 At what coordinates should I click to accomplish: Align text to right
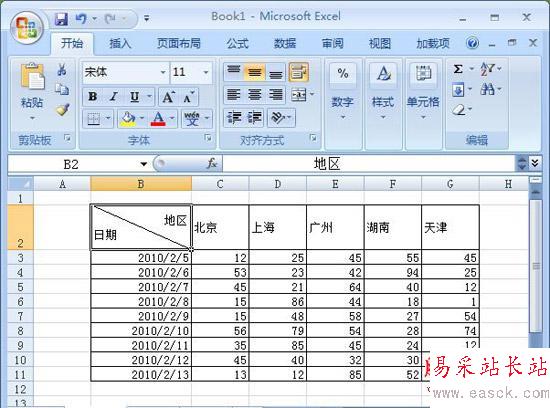click(x=276, y=95)
